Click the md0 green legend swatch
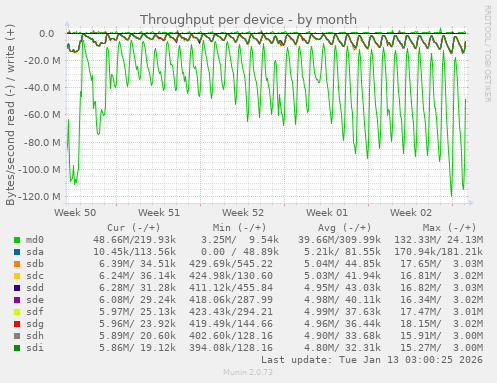The height and width of the screenshot is (383, 497). click(17, 240)
